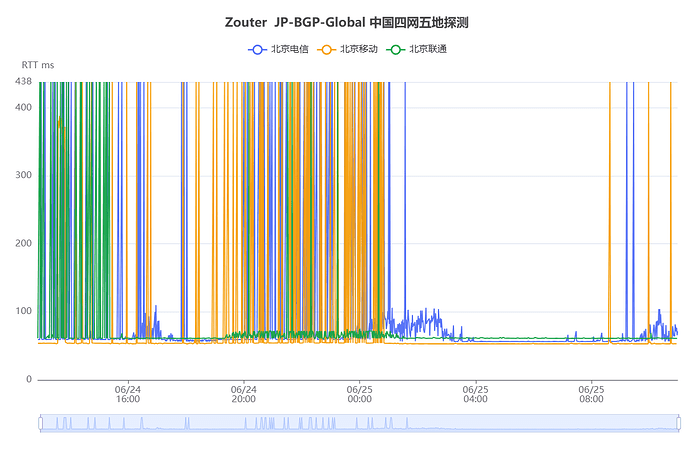This screenshot has height=450, width=690.
Task: Click the 06/25 08:00 time label
Action: click(591, 394)
